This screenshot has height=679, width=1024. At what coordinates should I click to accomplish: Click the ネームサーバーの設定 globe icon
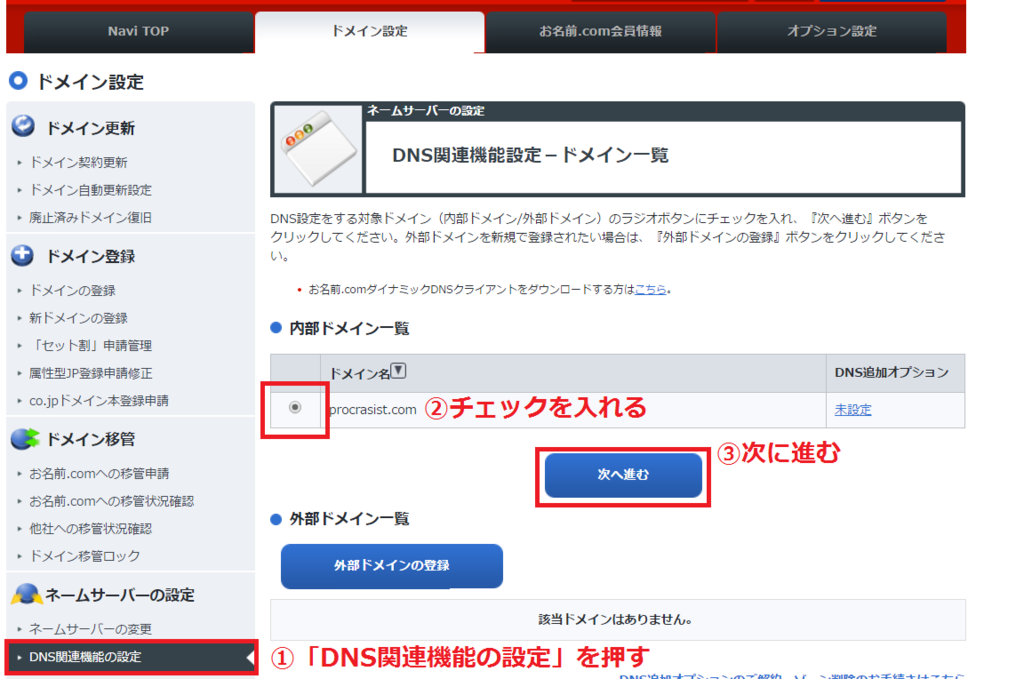point(27,594)
